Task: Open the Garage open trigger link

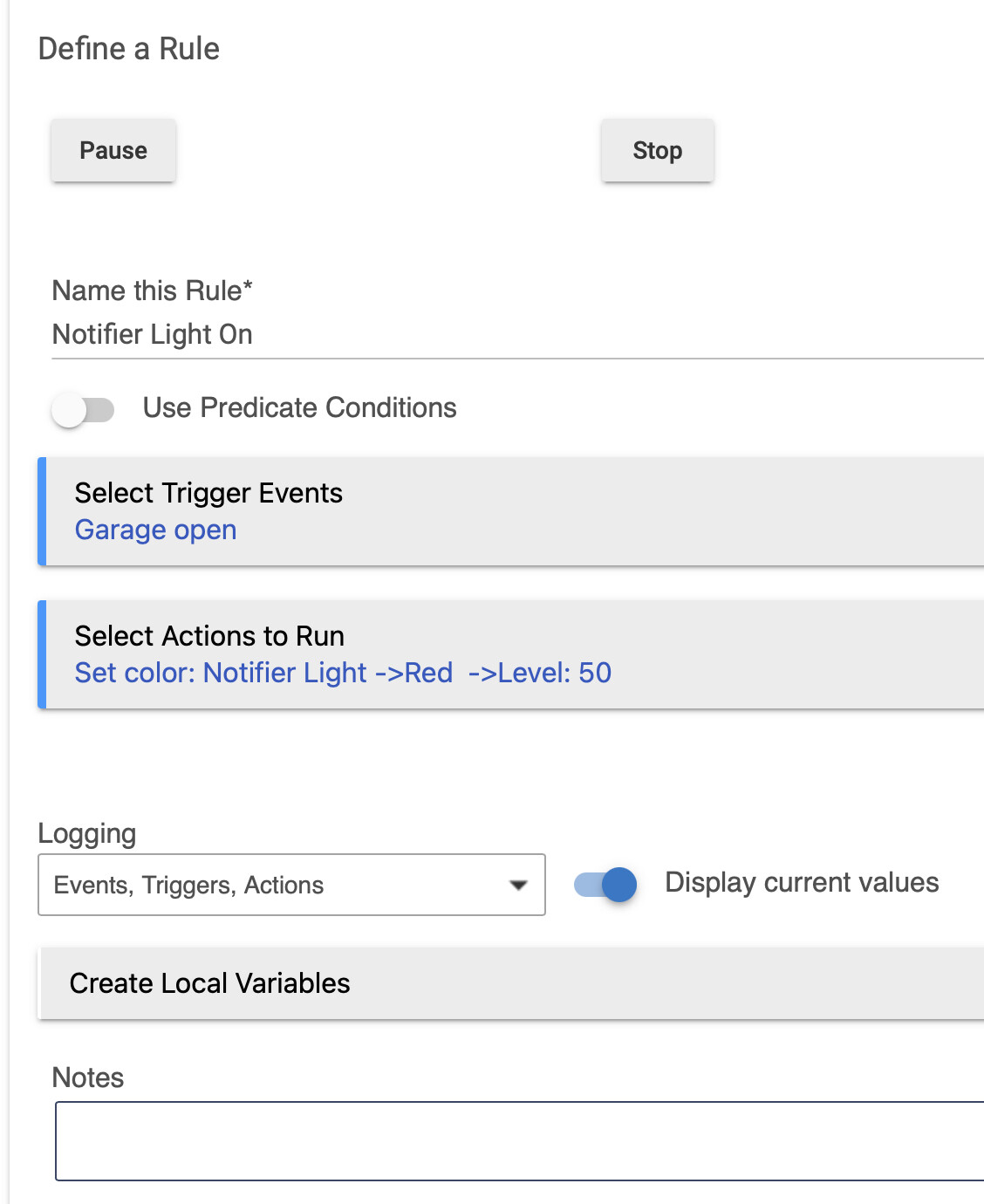Action: [x=155, y=530]
